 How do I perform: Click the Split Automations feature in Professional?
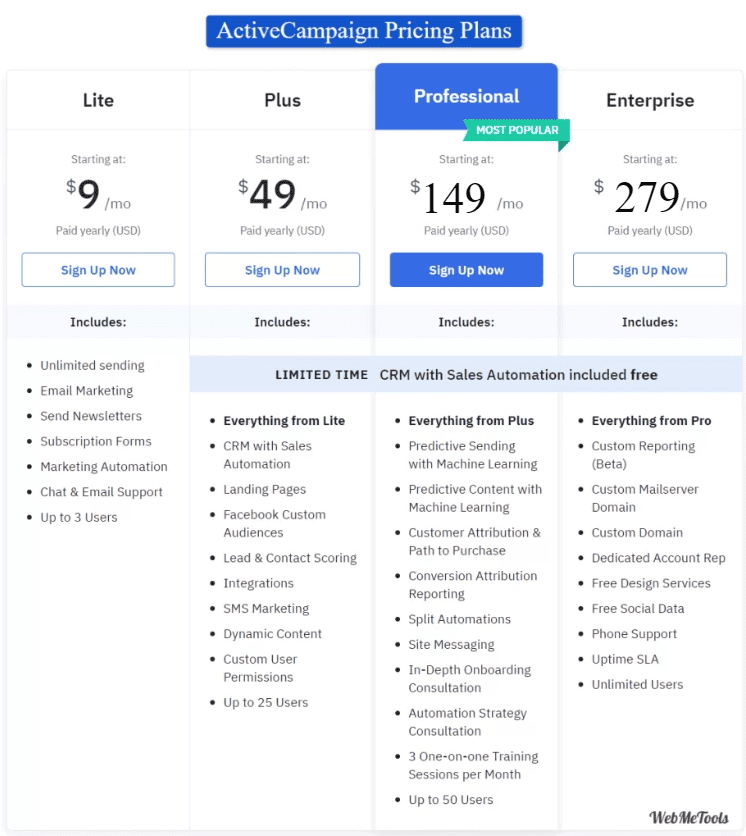459,619
